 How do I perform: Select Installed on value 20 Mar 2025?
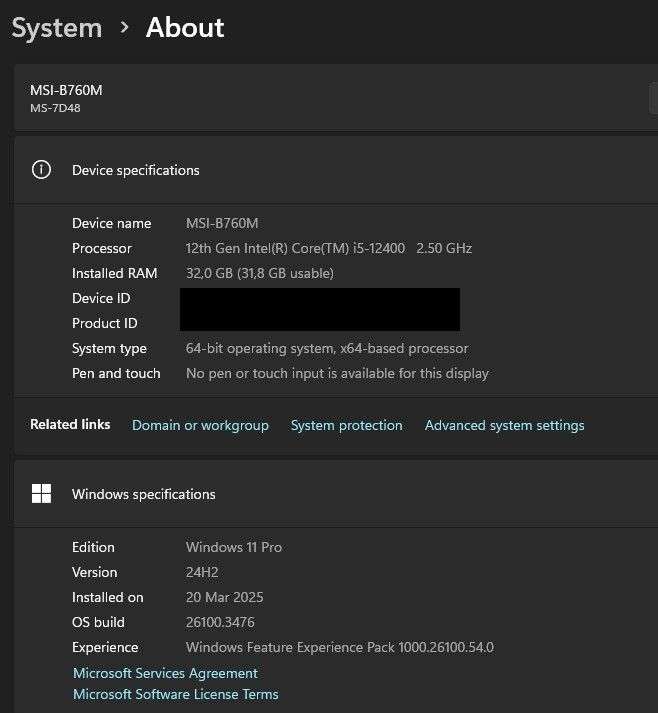(x=225, y=597)
